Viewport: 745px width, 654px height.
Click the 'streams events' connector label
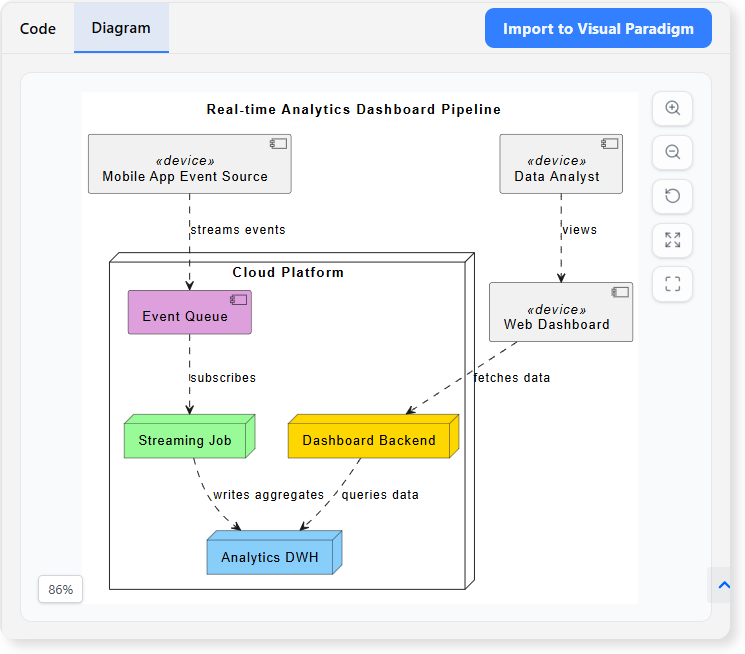coord(238,230)
